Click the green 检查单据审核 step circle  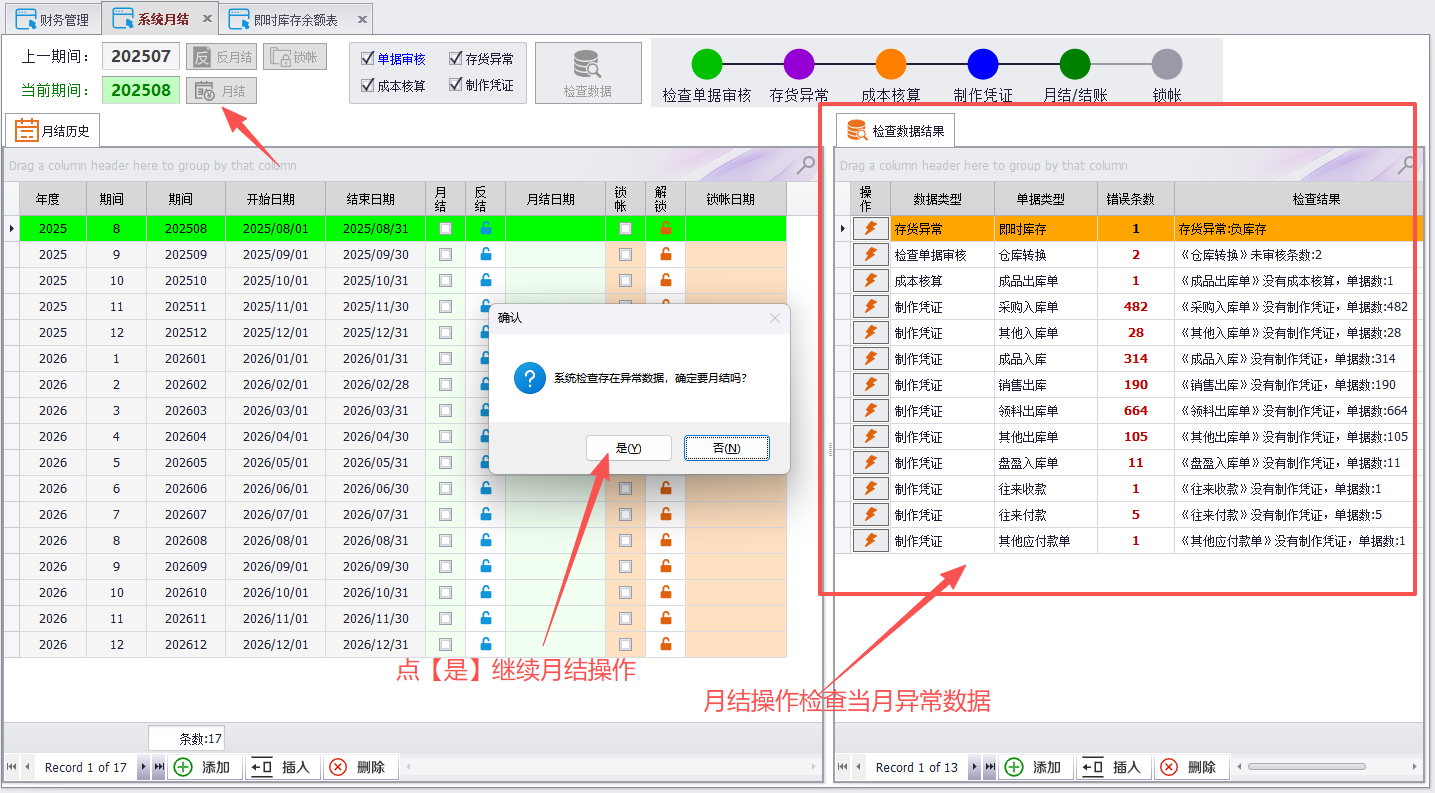click(707, 62)
